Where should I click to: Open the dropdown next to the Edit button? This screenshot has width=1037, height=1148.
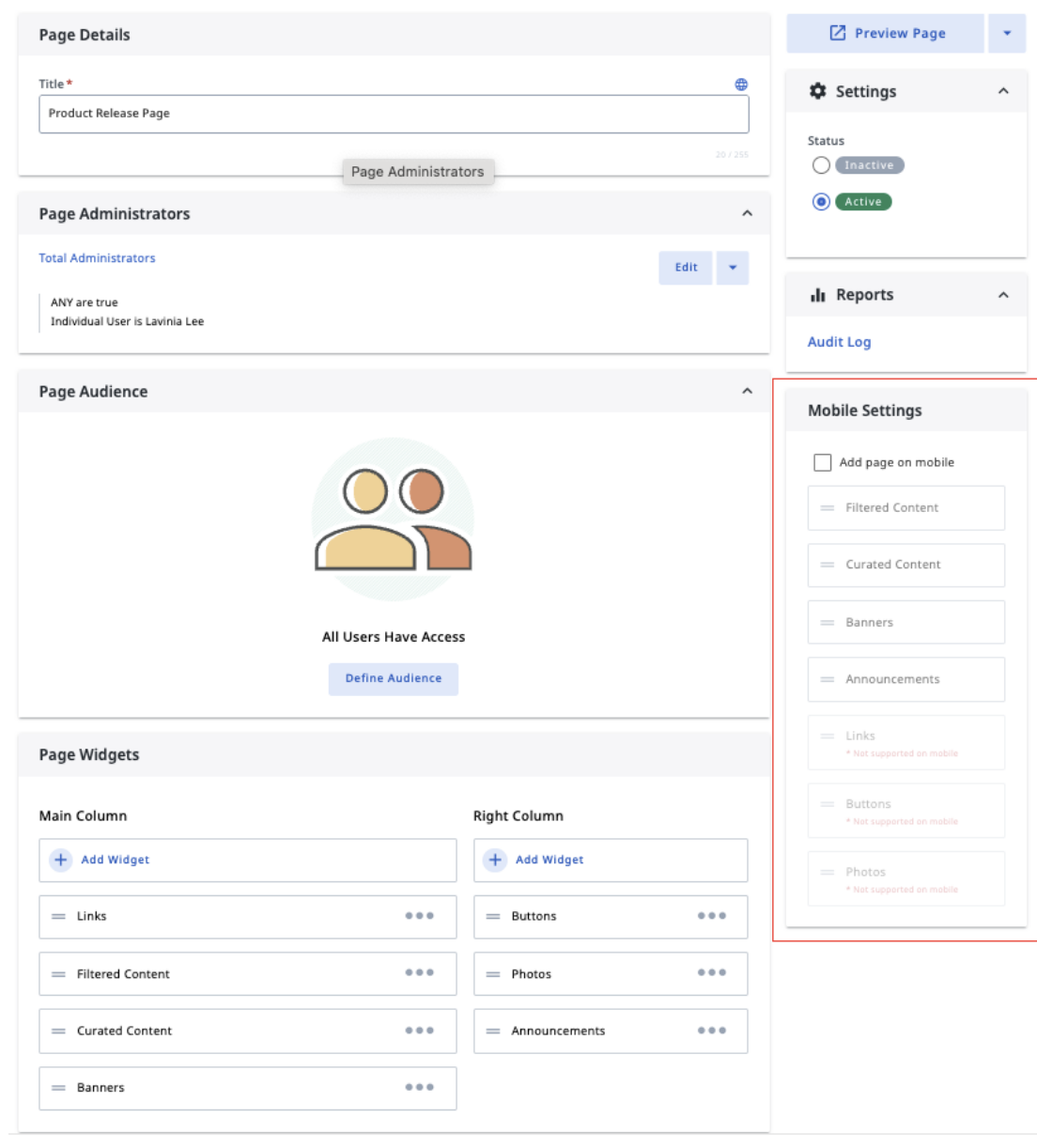[x=733, y=267]
